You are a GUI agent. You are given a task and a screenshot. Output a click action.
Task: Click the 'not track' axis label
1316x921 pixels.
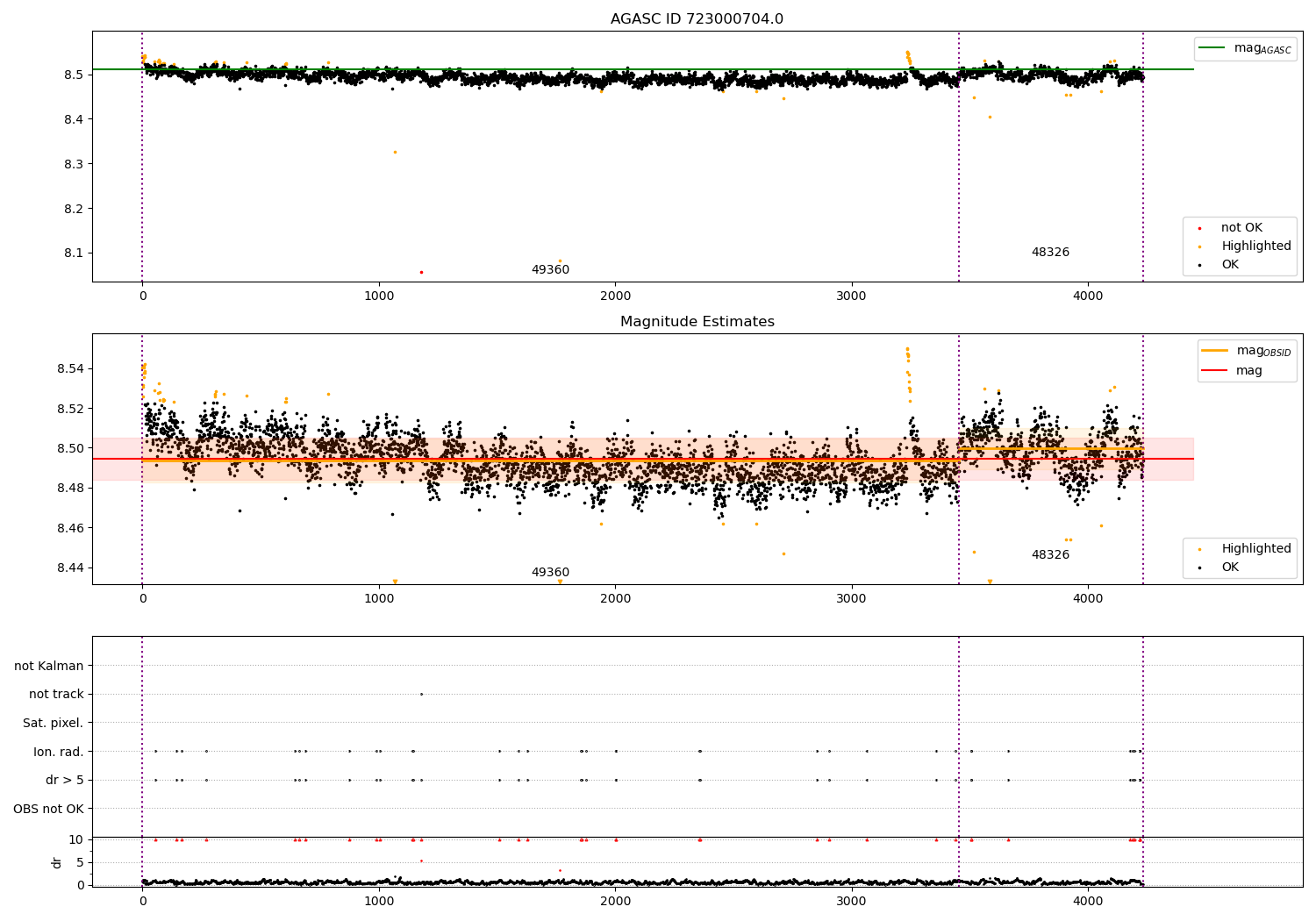point(56,695)
